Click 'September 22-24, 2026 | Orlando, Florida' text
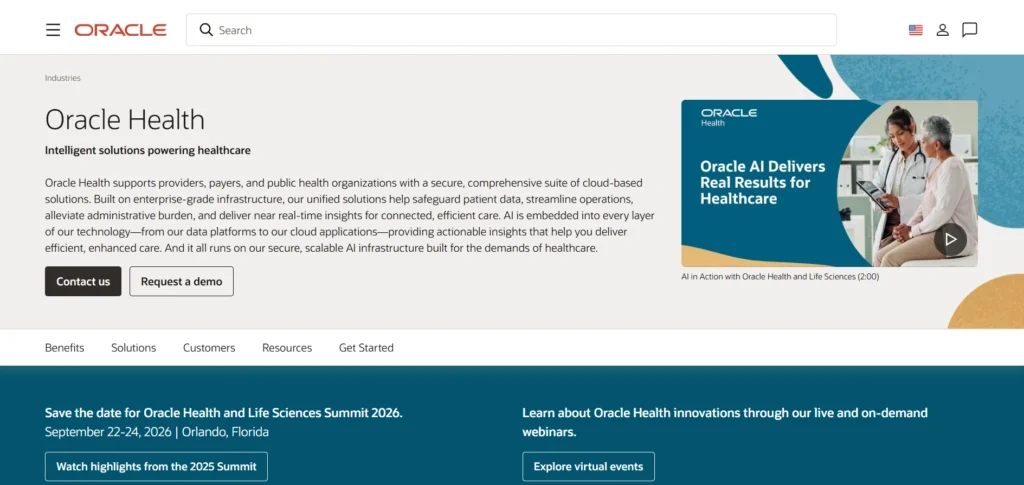This screenshot has width=1024, height=485. 157,432
